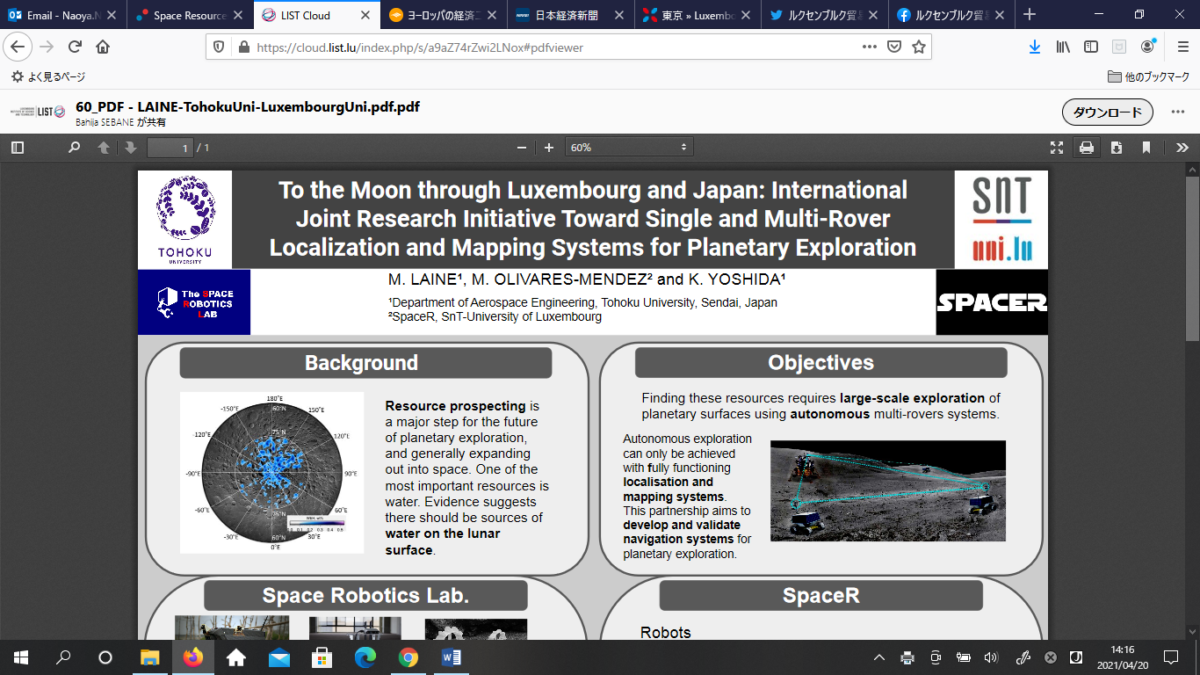The width and height of the screenshot is (1200, 675).
Task: Open a new browser tab
Action: coord(1029,15)
